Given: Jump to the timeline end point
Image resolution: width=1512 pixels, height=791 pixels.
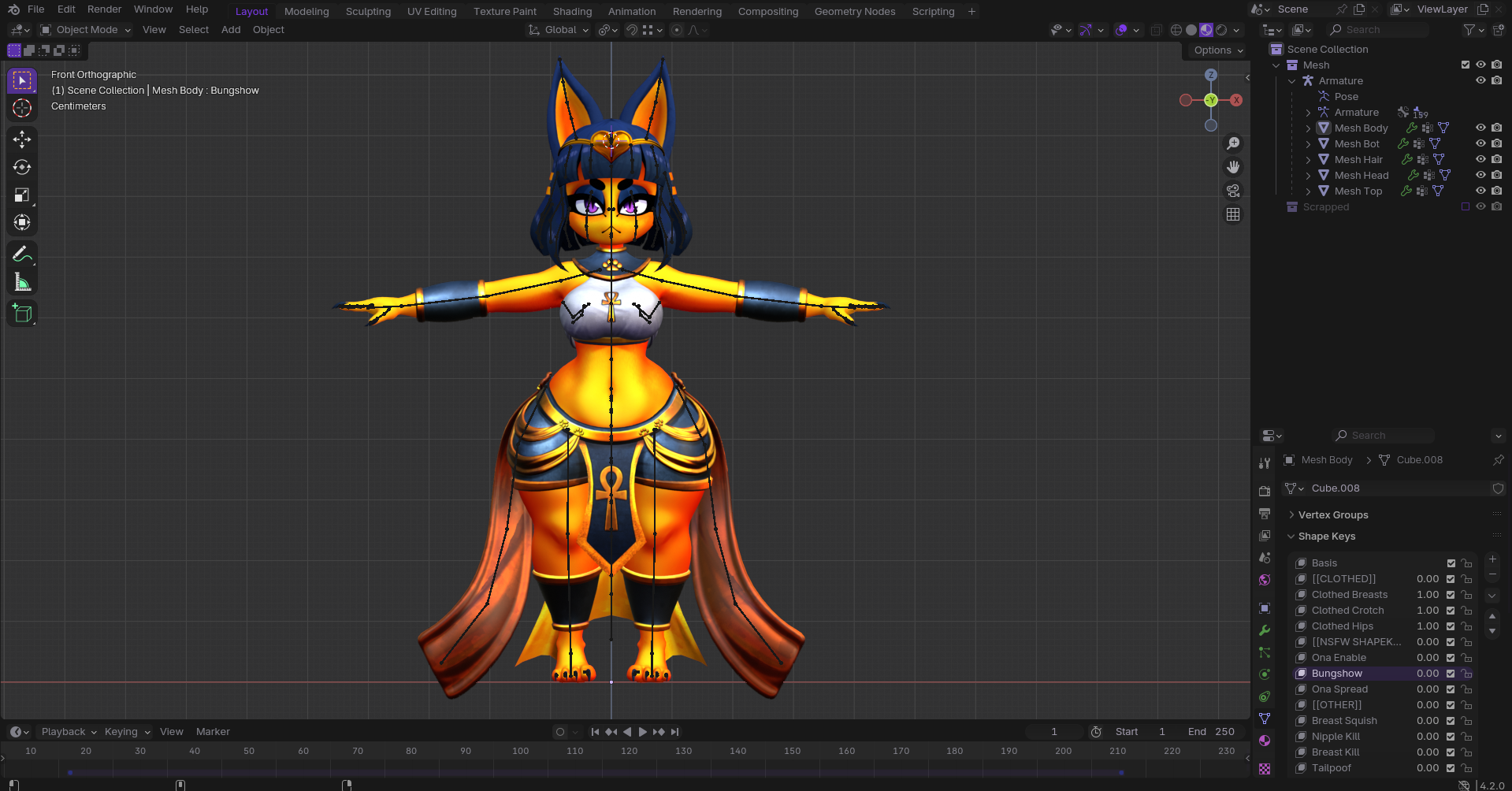Looking at the screenshot, I should click(675, 732).
